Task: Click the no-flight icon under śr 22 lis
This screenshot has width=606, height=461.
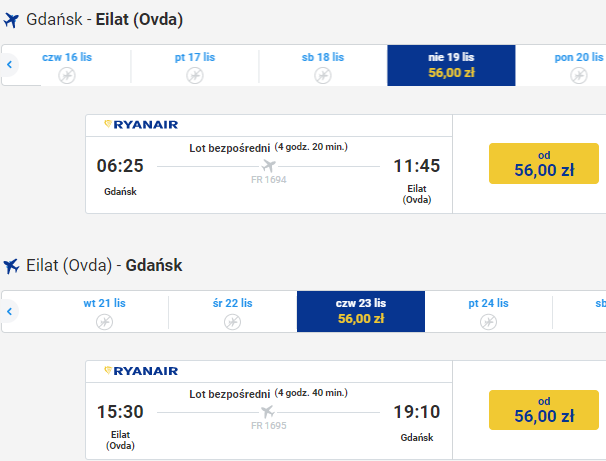Action: click(x=232, y=322)
